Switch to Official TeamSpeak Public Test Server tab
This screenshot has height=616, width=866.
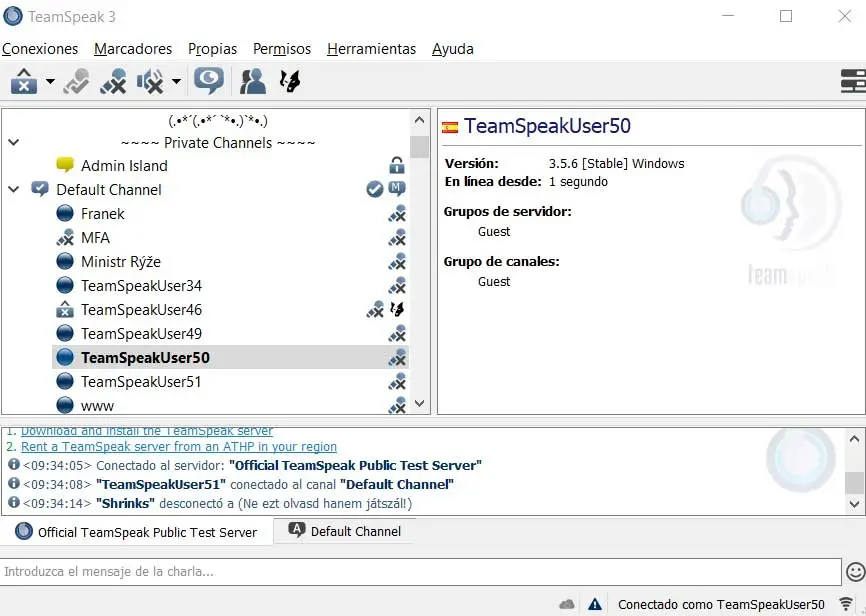point(136,532)
